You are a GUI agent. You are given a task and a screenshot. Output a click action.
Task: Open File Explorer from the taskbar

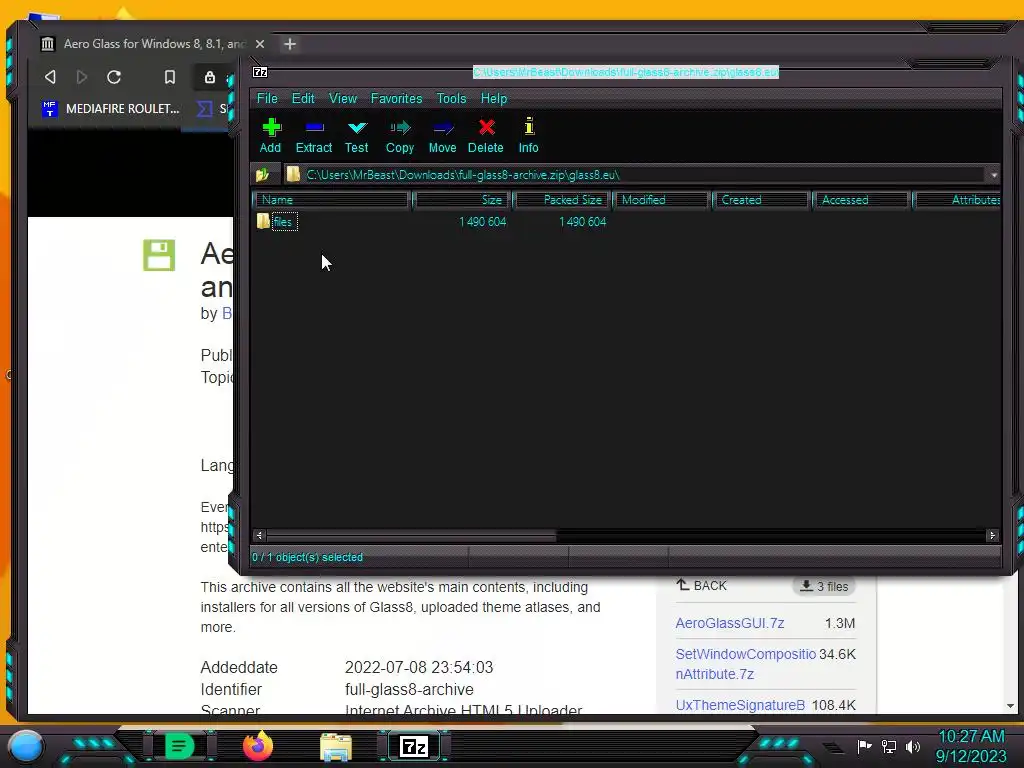coord(336,746)
